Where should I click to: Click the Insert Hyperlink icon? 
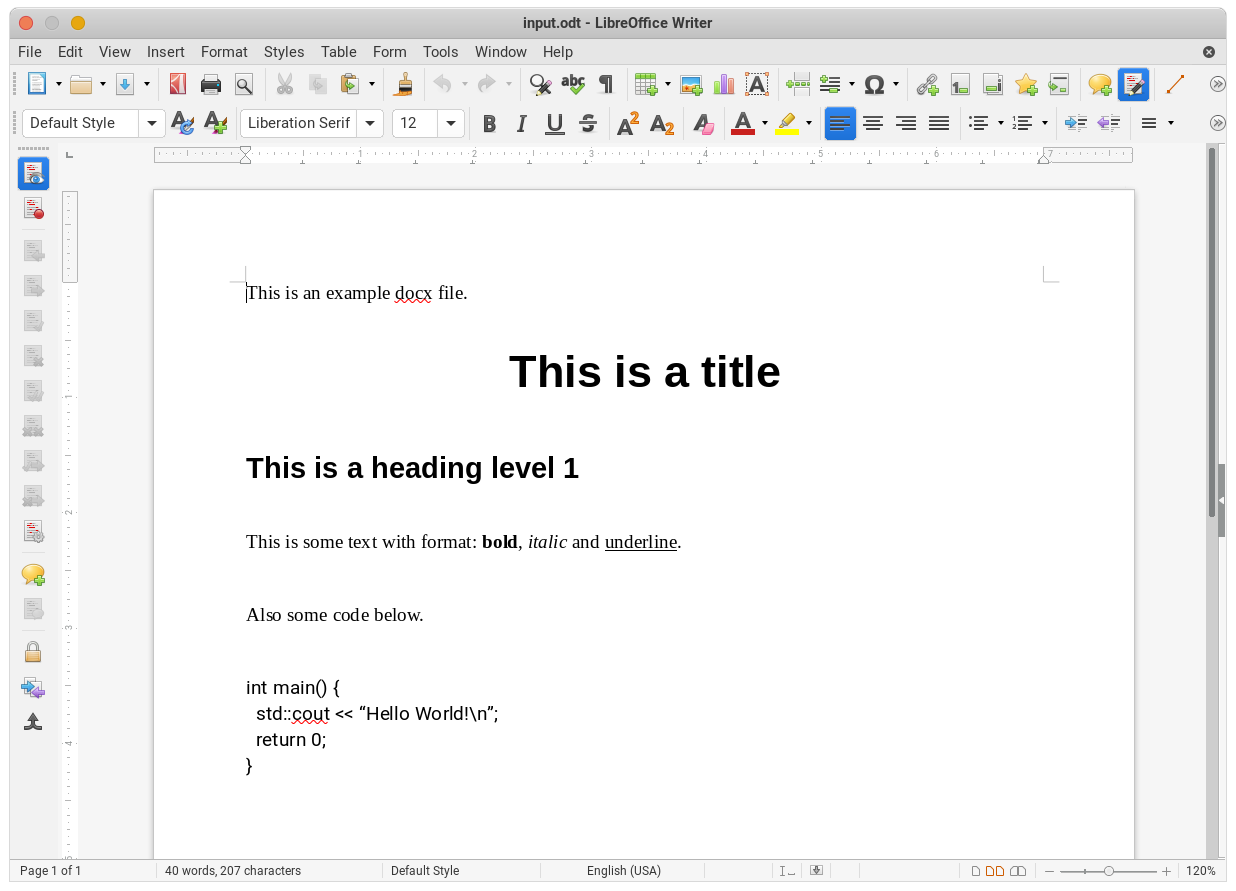pyautogui.click(x=928, y=84)
